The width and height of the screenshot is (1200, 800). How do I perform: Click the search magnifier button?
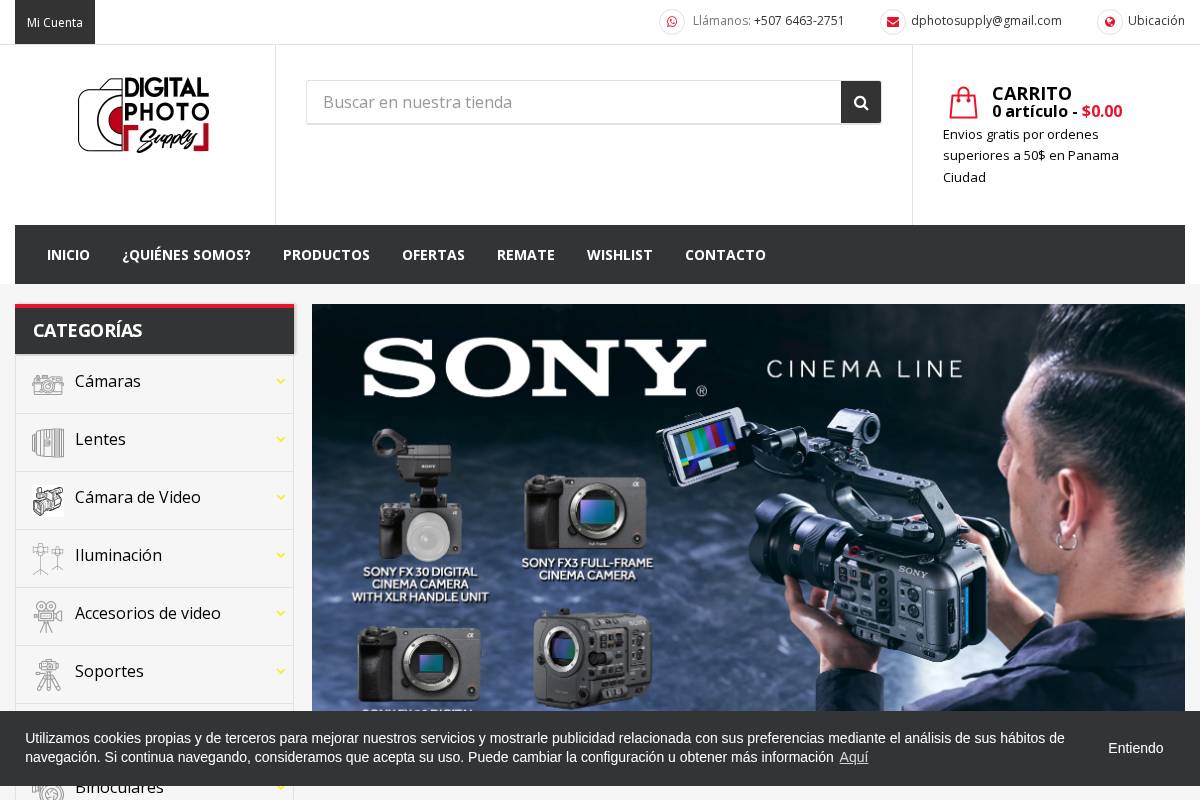click(860, 102)
